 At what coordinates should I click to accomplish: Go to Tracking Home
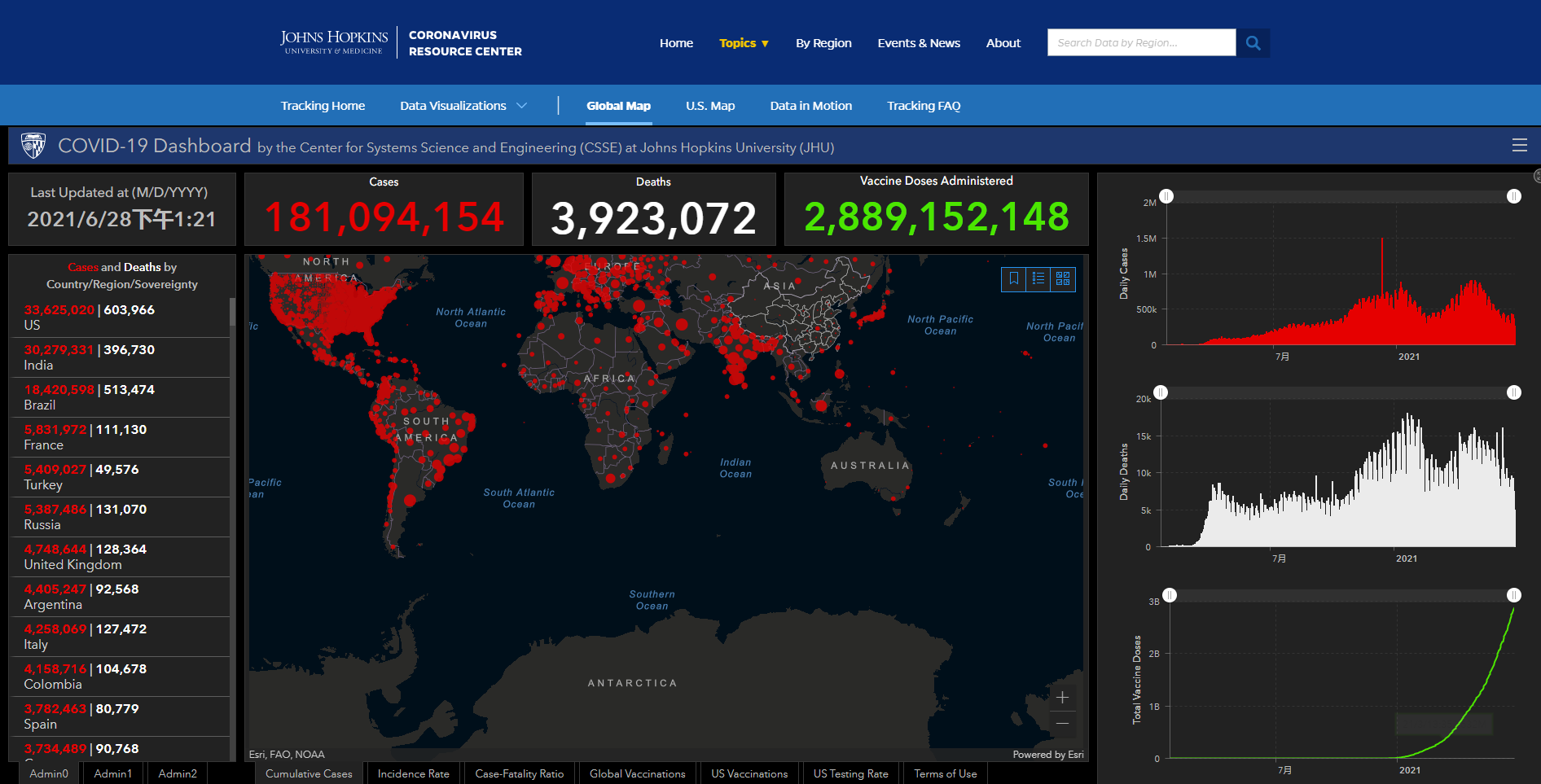[x=323, y=106]
